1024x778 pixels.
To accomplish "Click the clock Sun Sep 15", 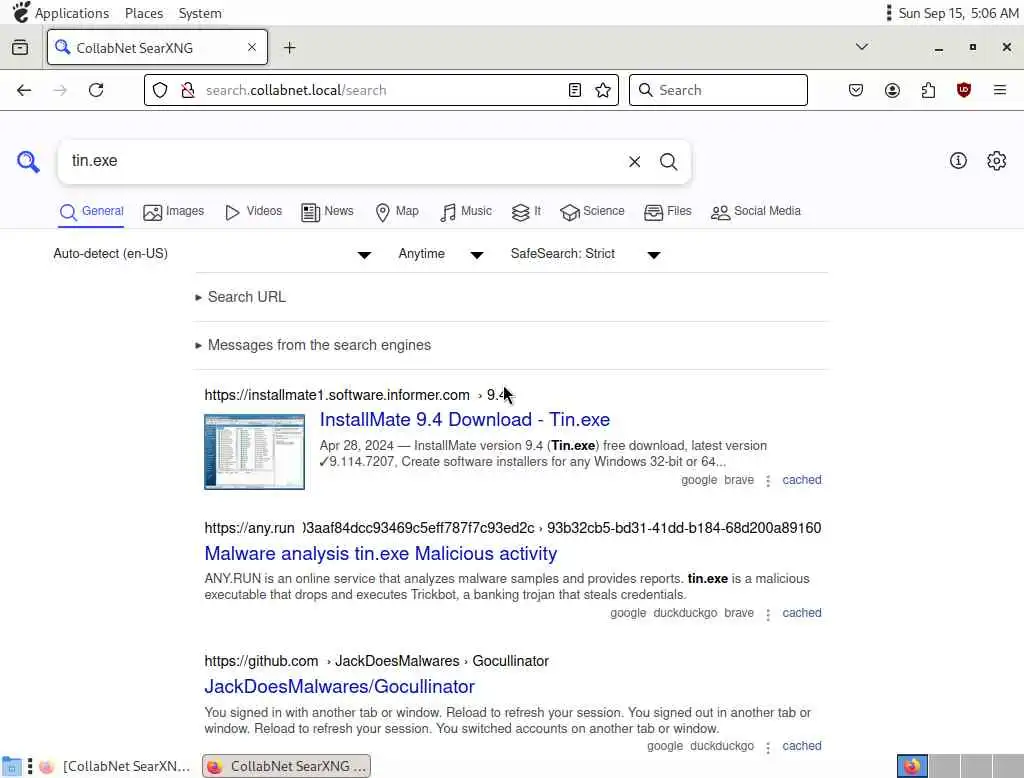I will (x=958, y=13).
